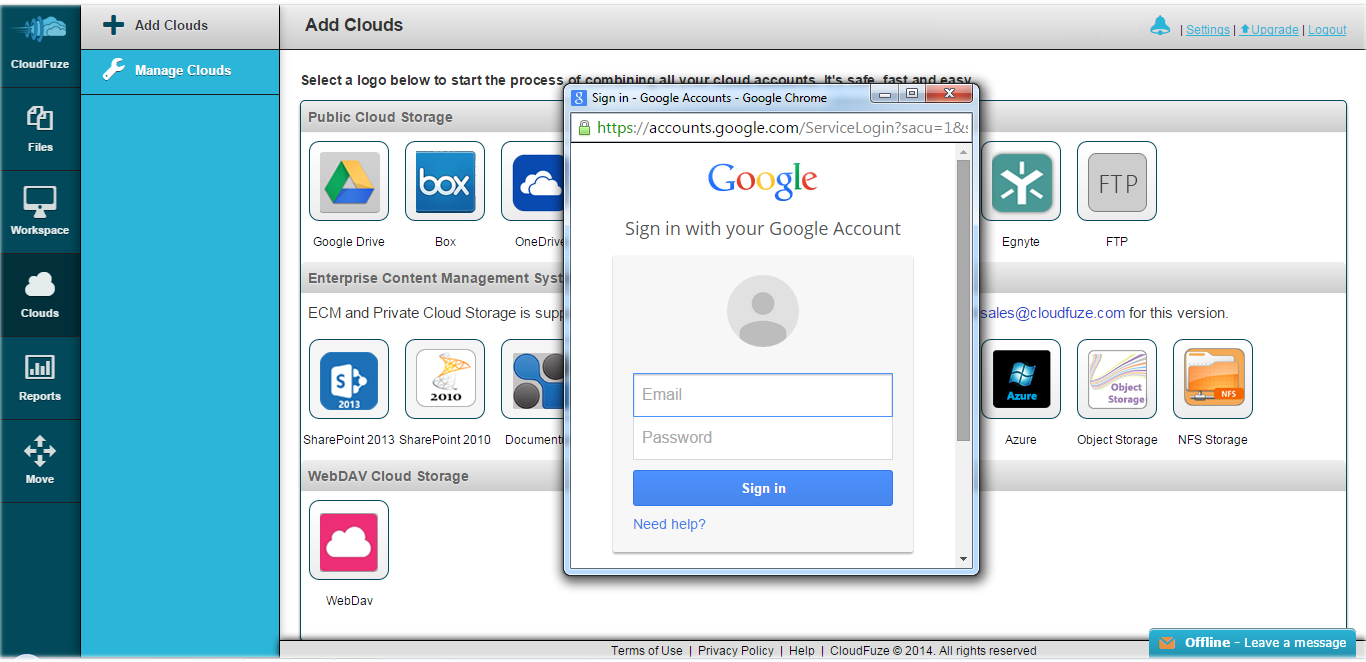Choose the Documentum logo

tap(533, 379)
